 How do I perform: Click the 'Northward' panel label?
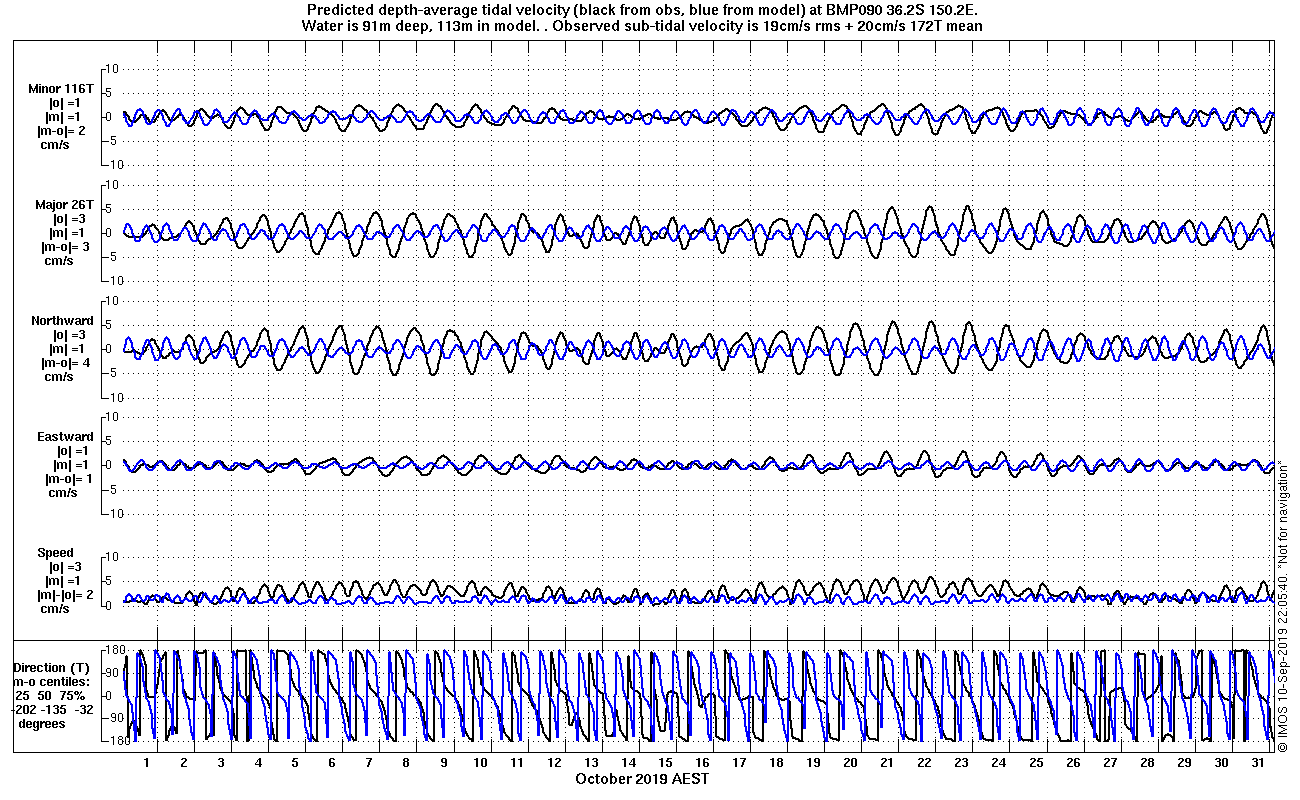tap(62, 321)
